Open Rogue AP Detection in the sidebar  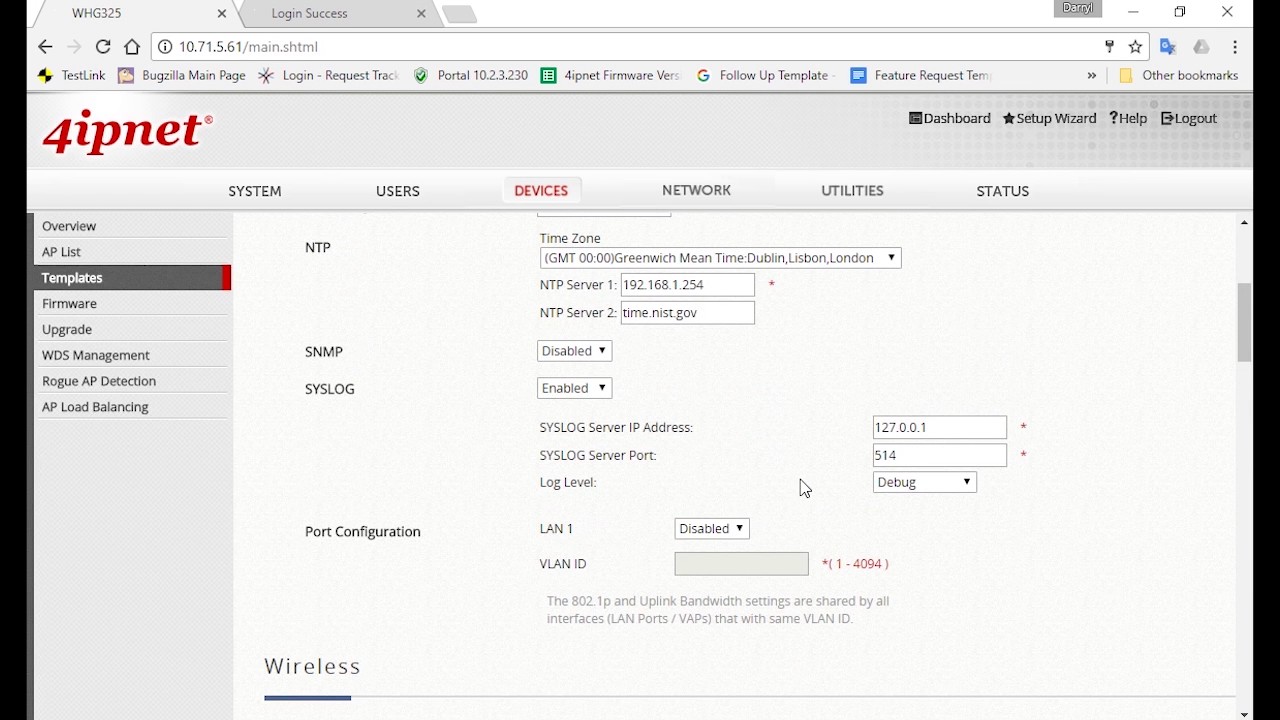point(131,381)
